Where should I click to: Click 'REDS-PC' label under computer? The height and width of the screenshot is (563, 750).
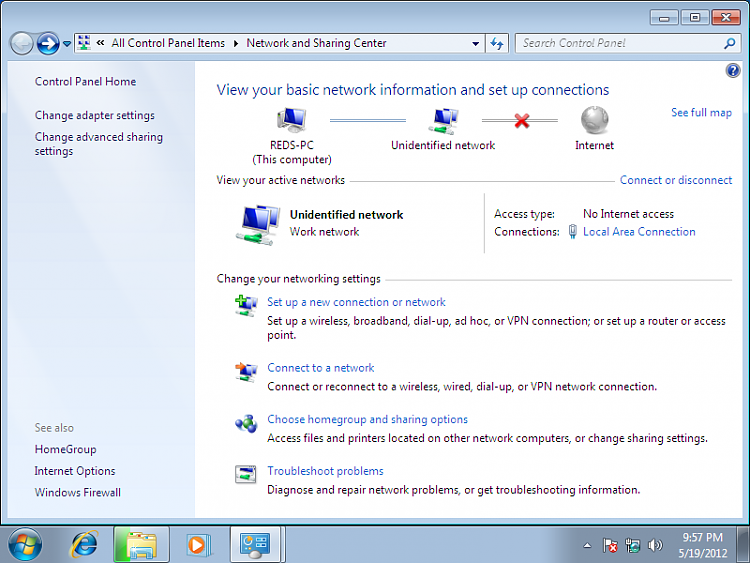291,145
